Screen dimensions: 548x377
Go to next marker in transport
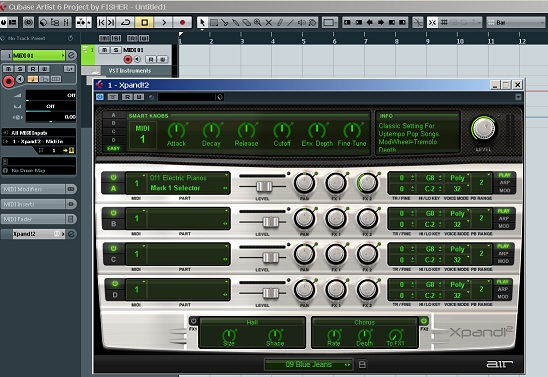[111, 23]
